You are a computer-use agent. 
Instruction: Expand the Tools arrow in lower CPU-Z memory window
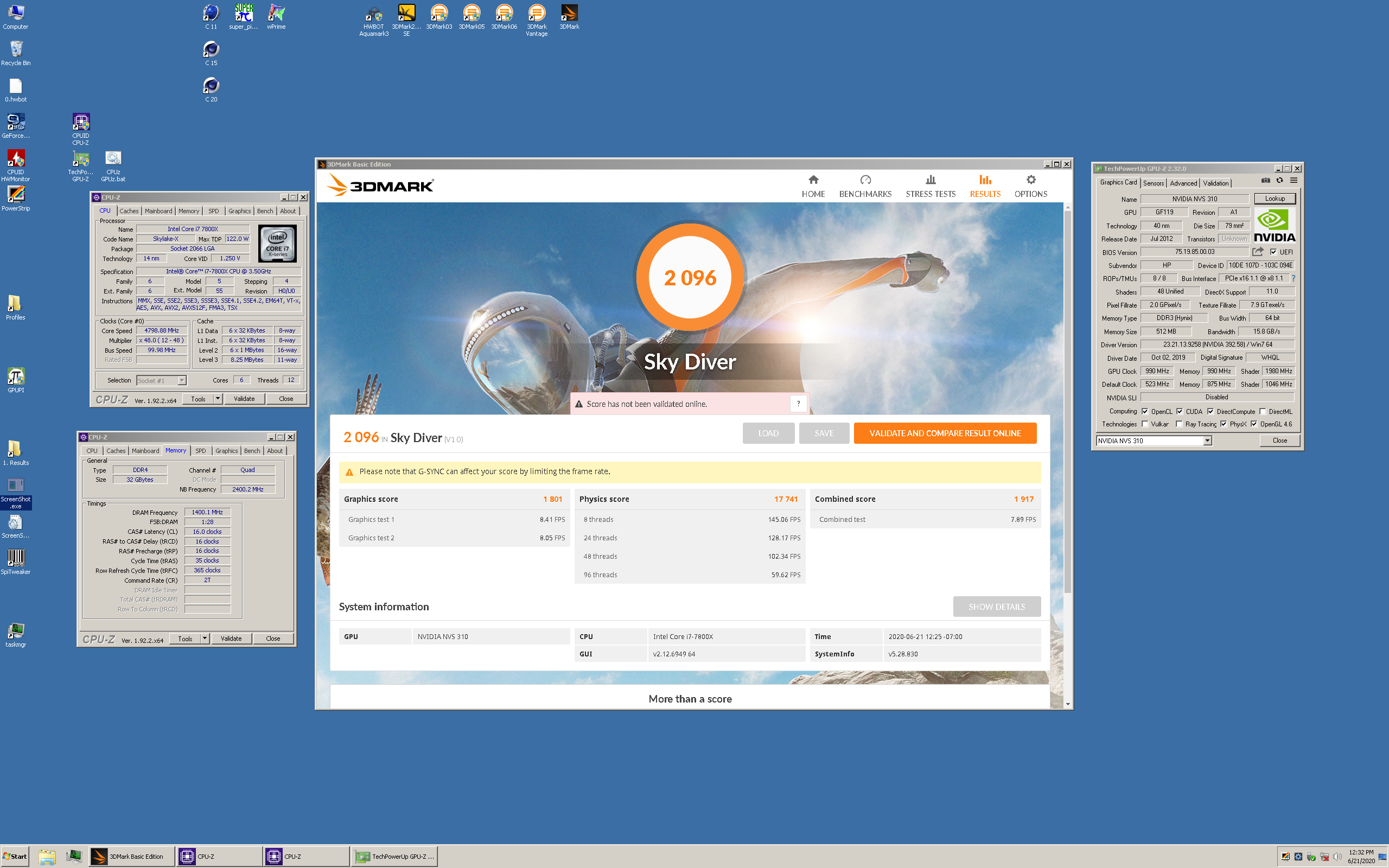click(205, 639)
